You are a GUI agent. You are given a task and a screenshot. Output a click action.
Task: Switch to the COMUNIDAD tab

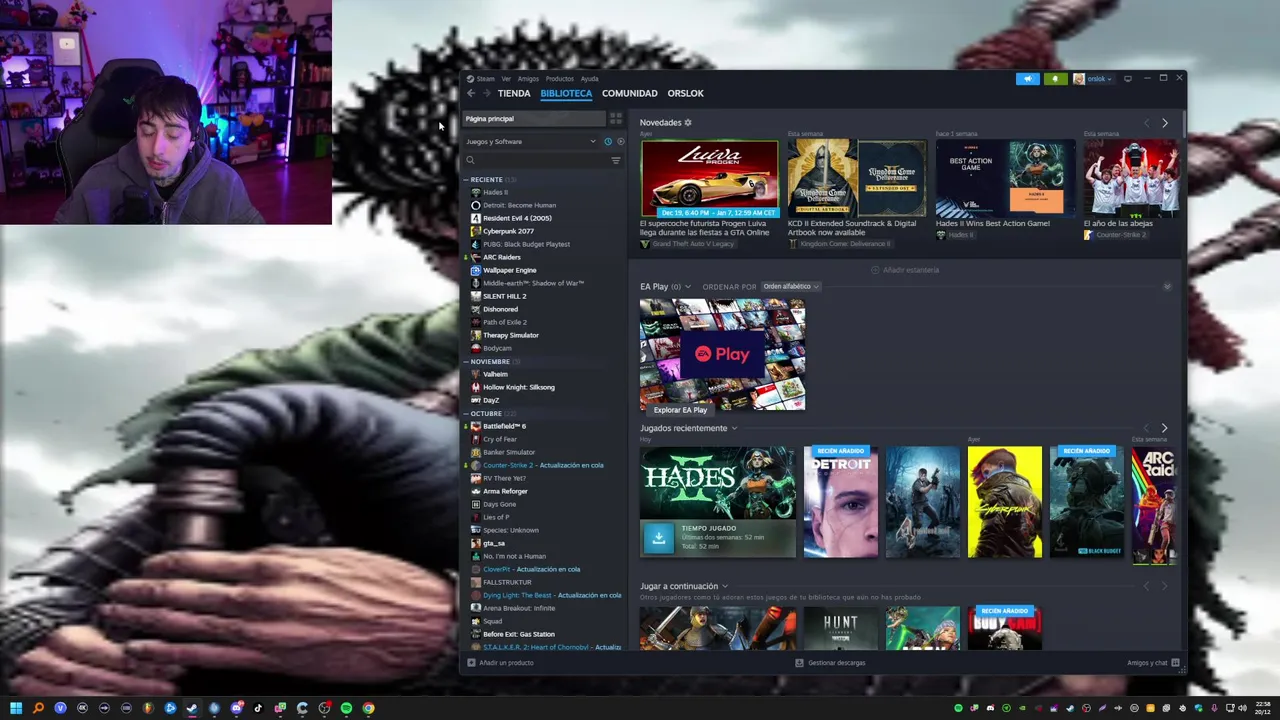(630, 93)
